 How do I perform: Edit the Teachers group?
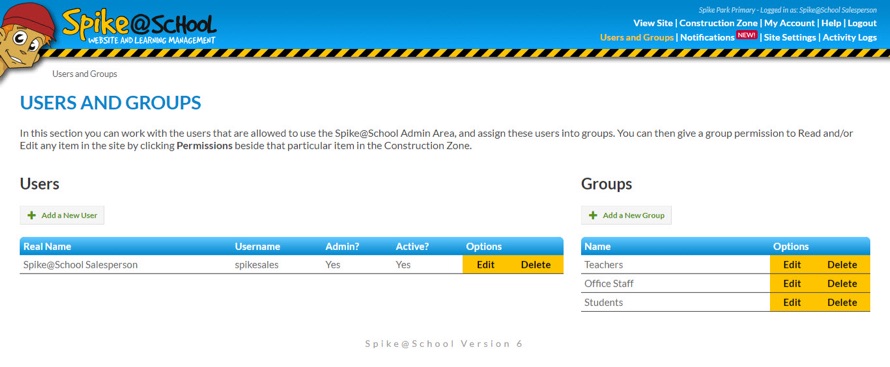coord(792,265)
